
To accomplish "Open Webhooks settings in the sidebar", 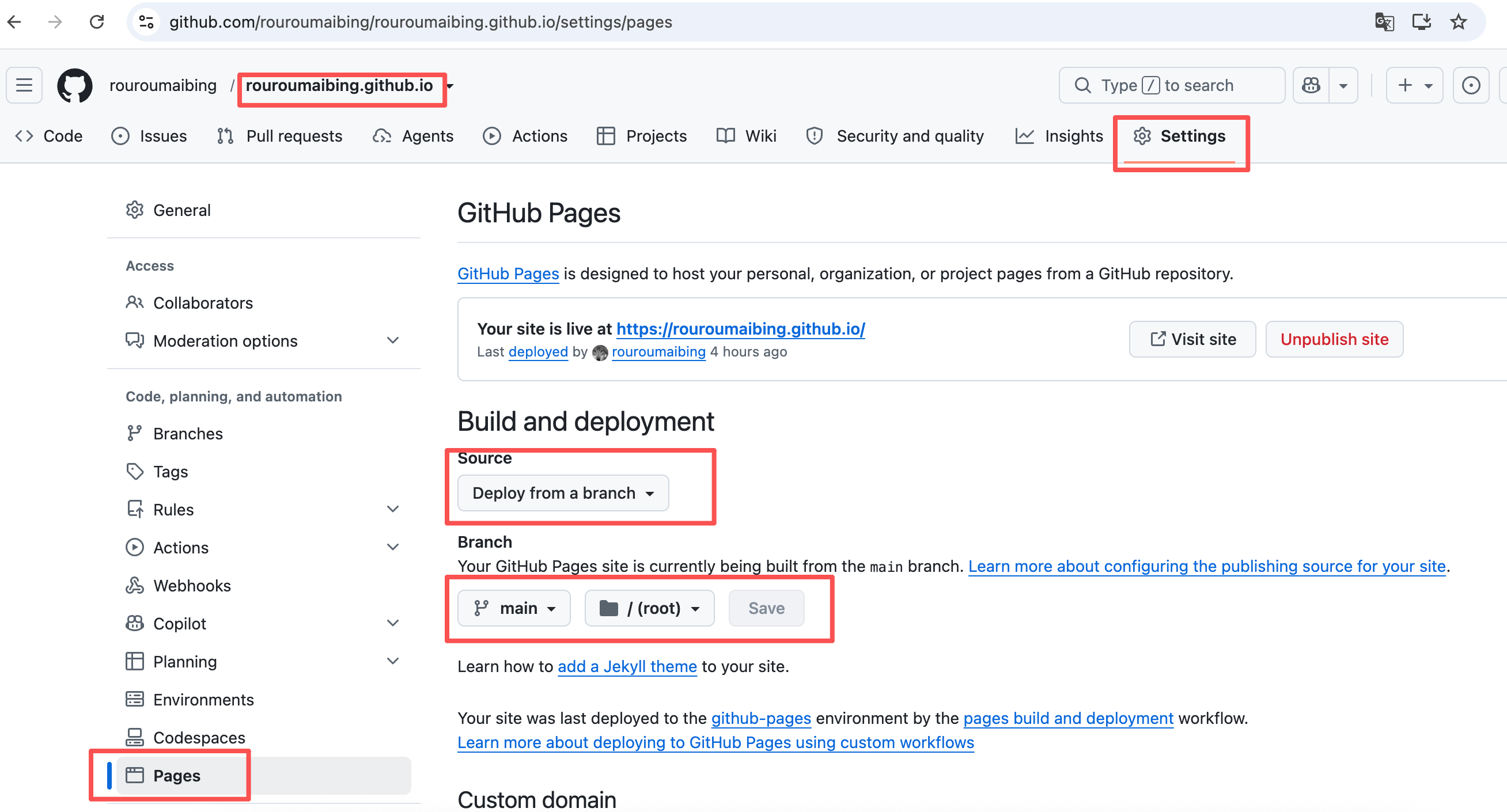I will pos(263,586).
